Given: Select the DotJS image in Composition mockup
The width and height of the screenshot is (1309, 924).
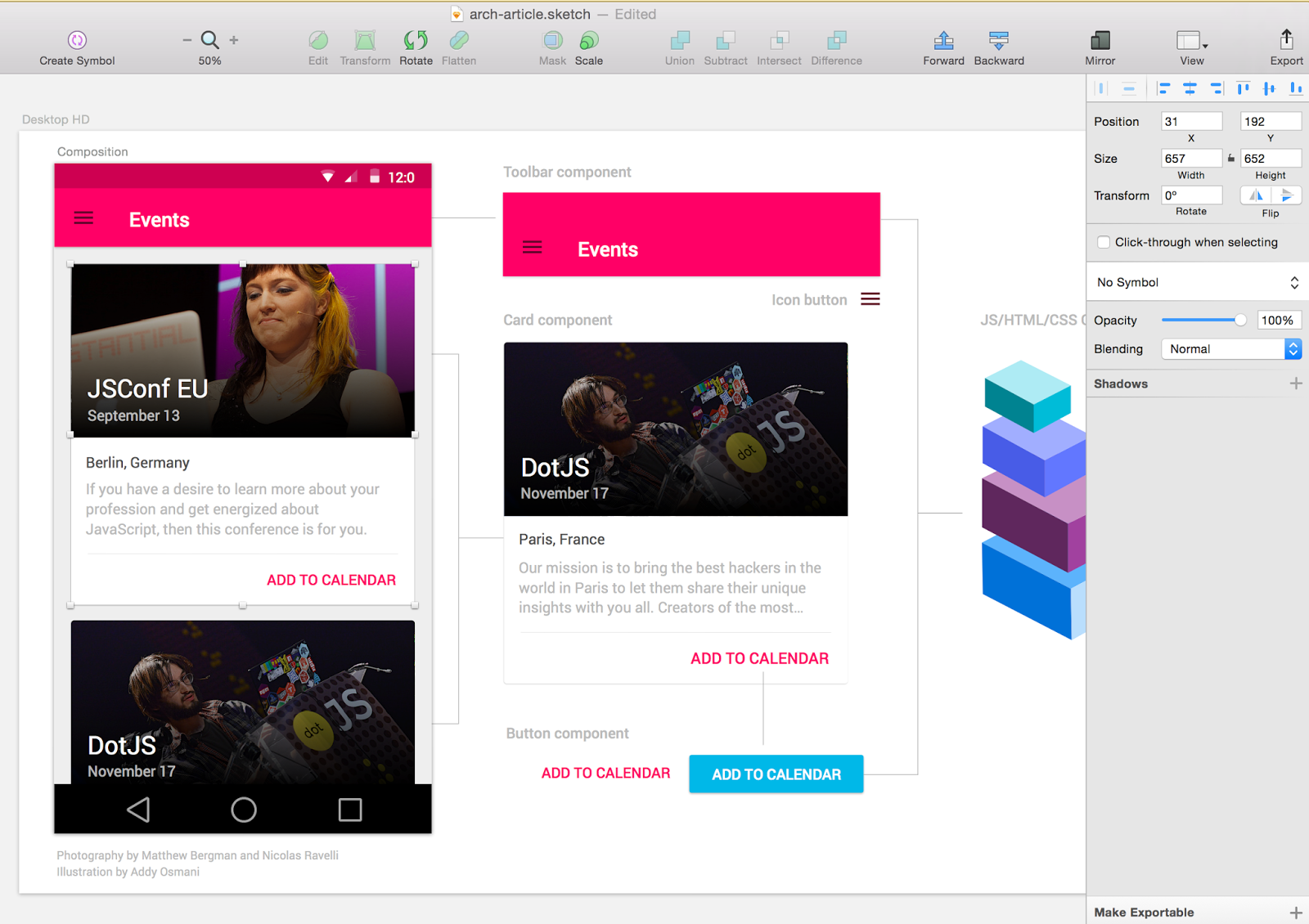Looking at the screenshot, I should pyautogui.click(x=243, y=702).
